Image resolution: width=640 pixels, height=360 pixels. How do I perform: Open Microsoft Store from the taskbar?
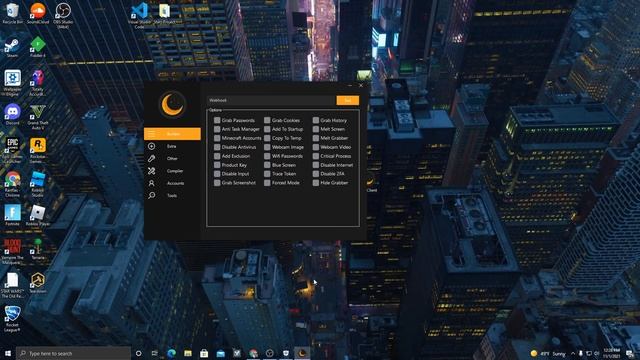[204, 353]
